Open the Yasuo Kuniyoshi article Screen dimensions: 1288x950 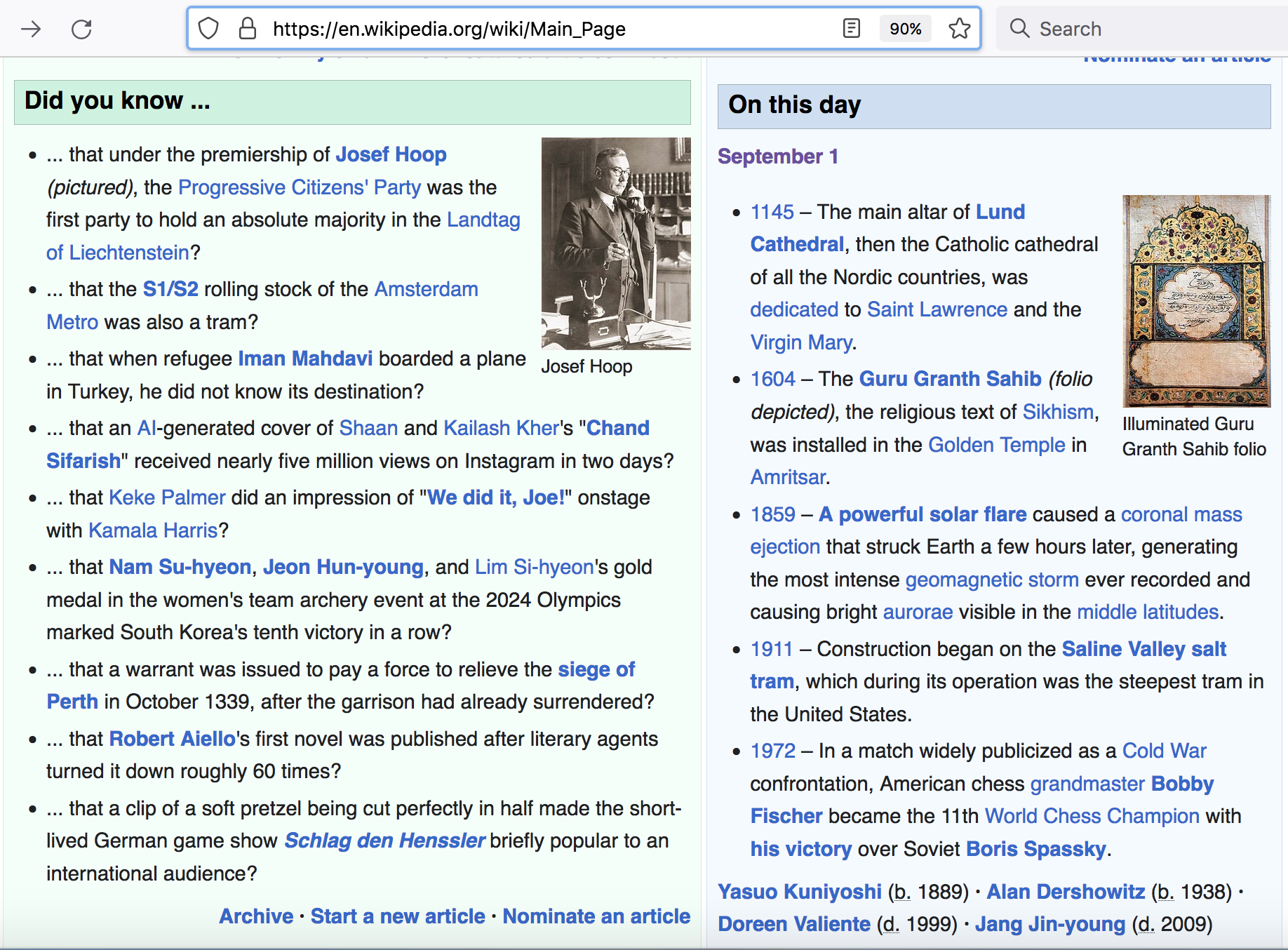click(x=800, y=892)
